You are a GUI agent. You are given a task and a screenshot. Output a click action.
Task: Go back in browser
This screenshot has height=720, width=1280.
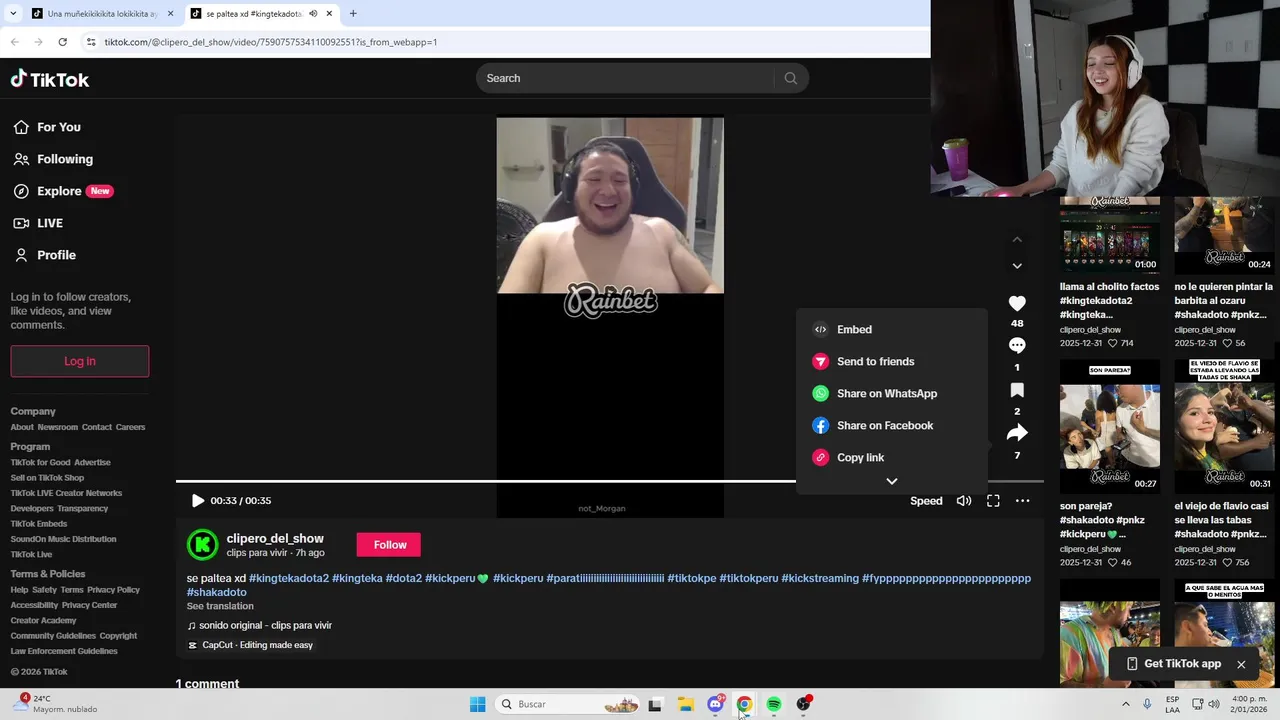click(x=14, y=42)
